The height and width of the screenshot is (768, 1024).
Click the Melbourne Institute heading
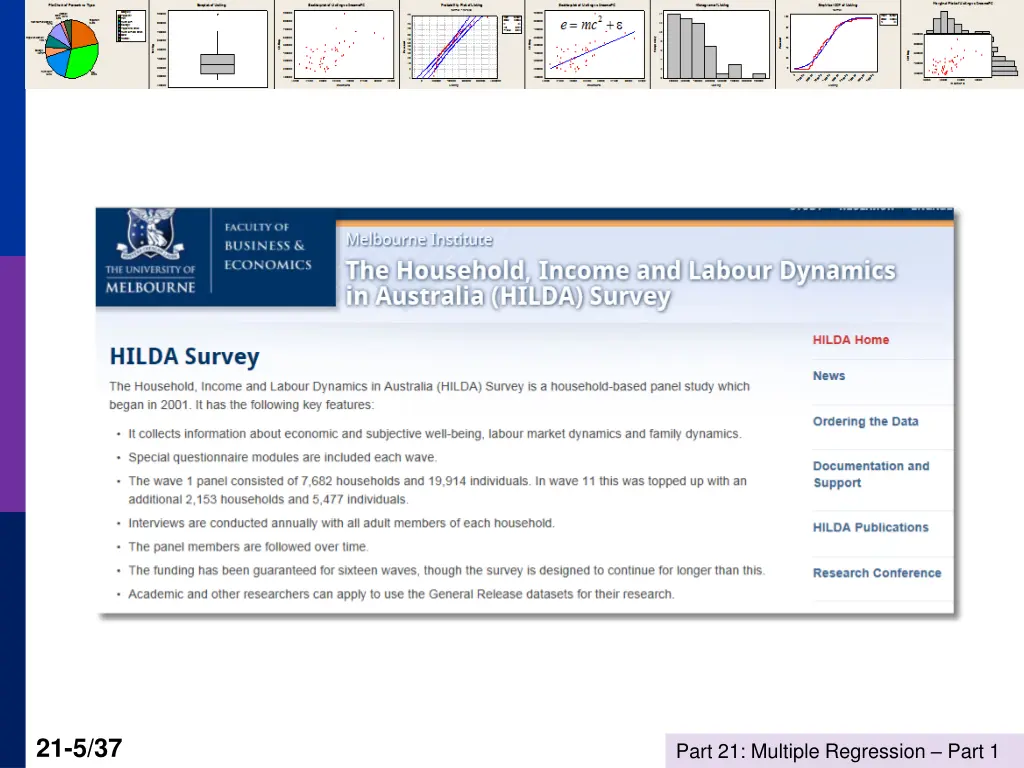(419, 240)
